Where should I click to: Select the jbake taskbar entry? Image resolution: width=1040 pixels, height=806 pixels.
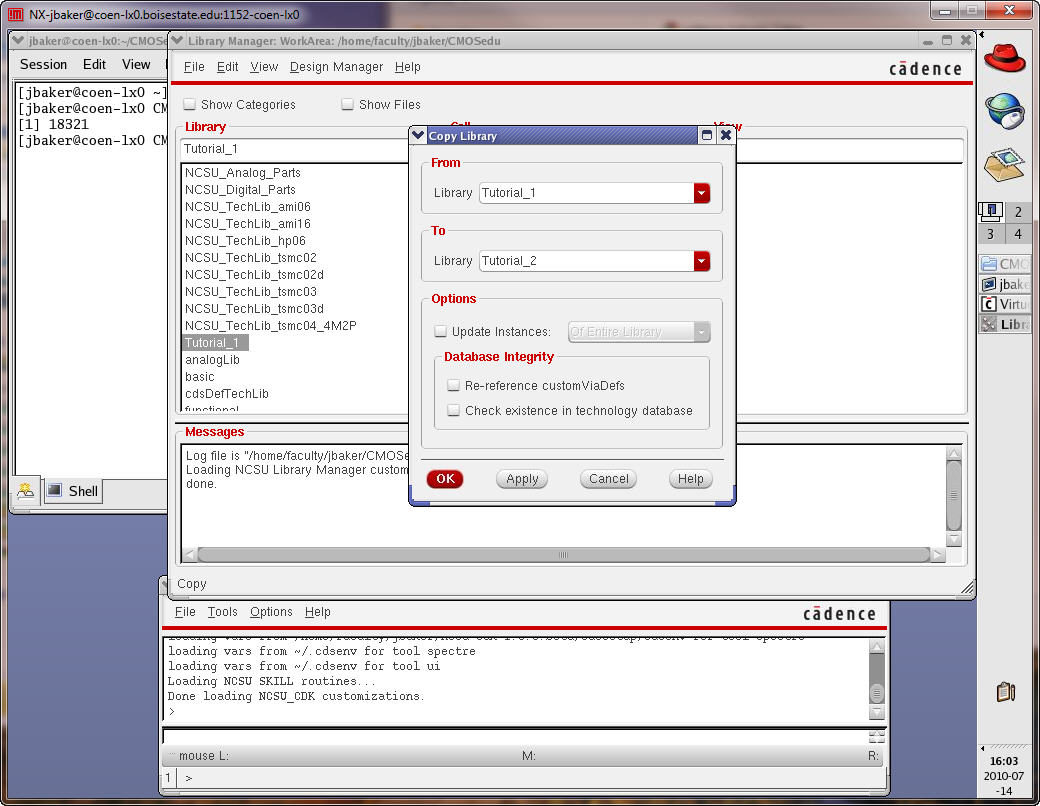[1005, 284]
